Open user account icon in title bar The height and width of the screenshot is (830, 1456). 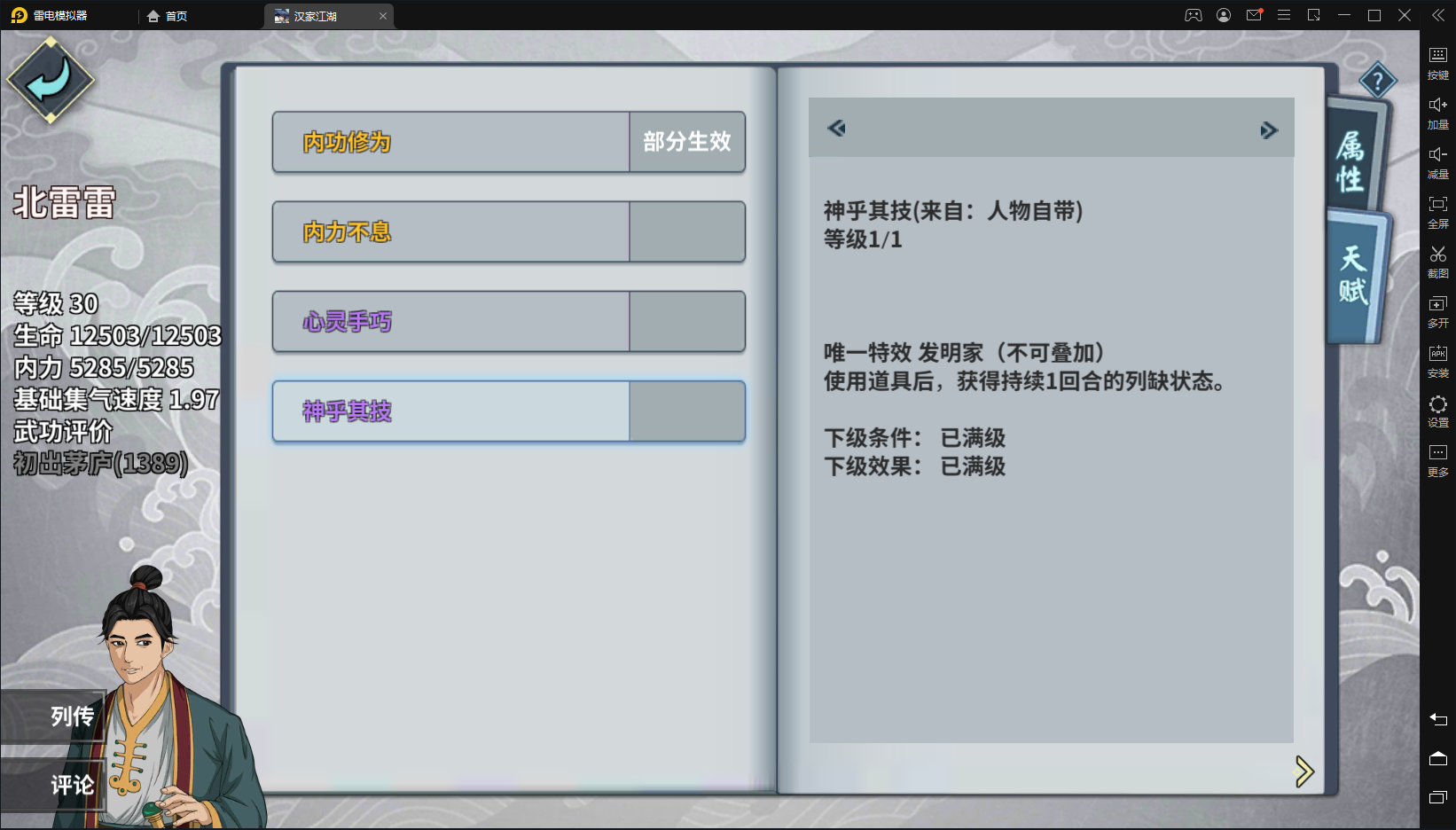tap(1224, 15)
